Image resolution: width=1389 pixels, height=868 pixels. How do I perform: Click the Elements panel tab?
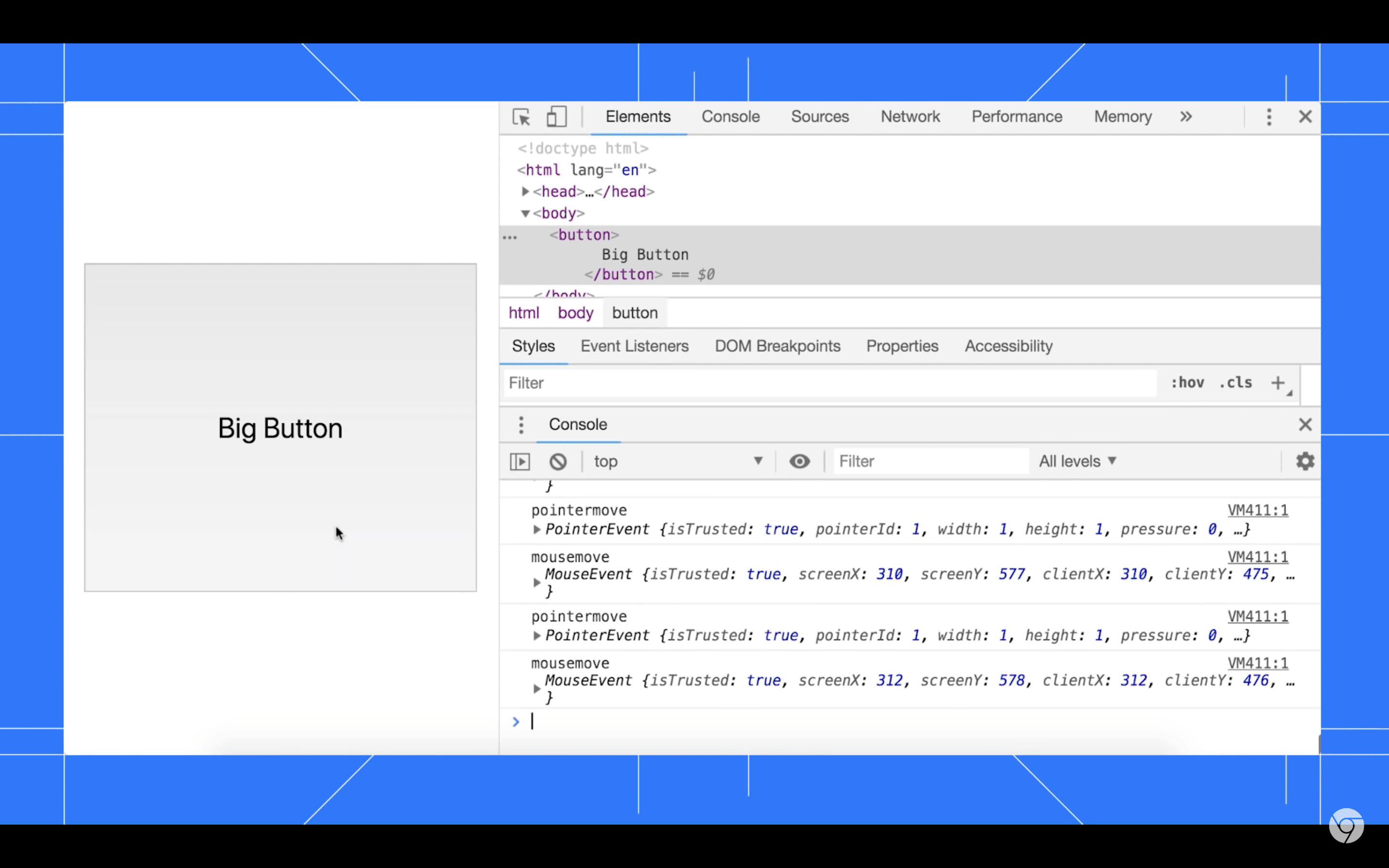(638, 116)
